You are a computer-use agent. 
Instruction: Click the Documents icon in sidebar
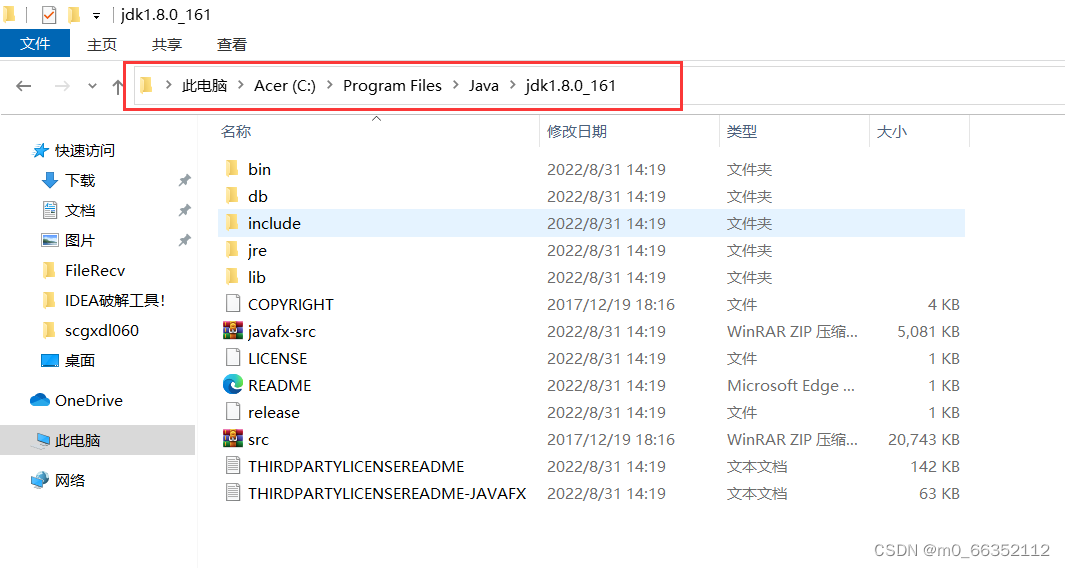pyautogui.click(x=50, y=210)
